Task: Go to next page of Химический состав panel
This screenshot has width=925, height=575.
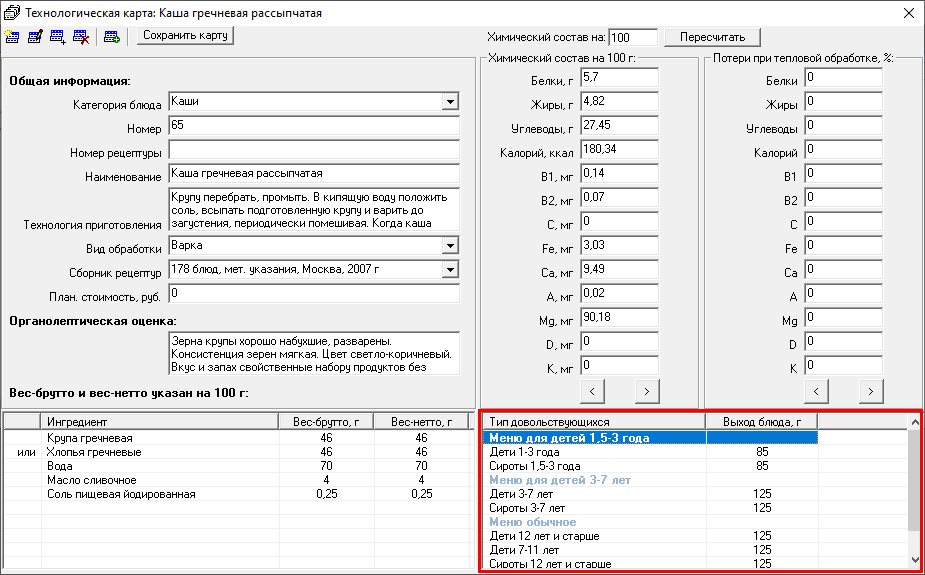Action: 647,390
